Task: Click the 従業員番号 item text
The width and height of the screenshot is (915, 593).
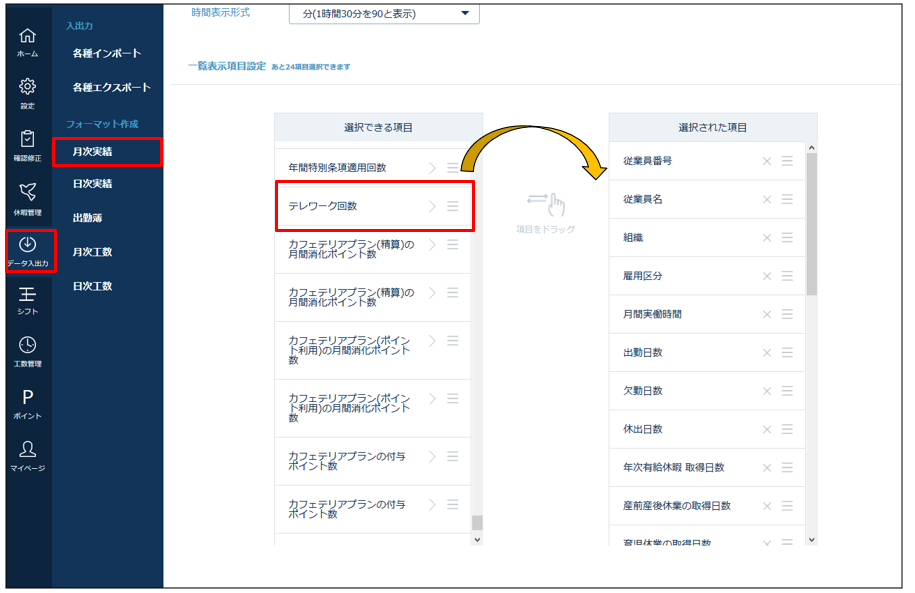Action: (647, 161)
